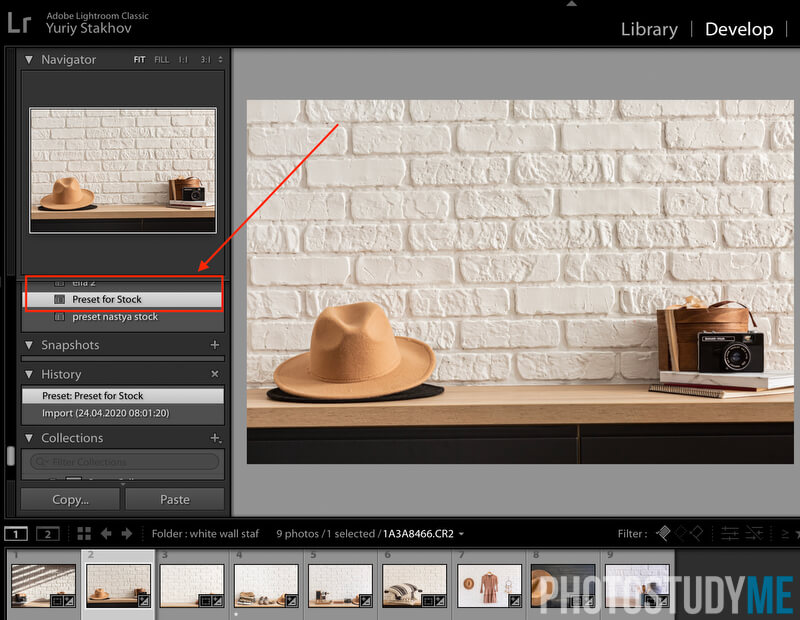Filter by unflagged photos flag icon
800x620 pixels.
tap(680, 533)
